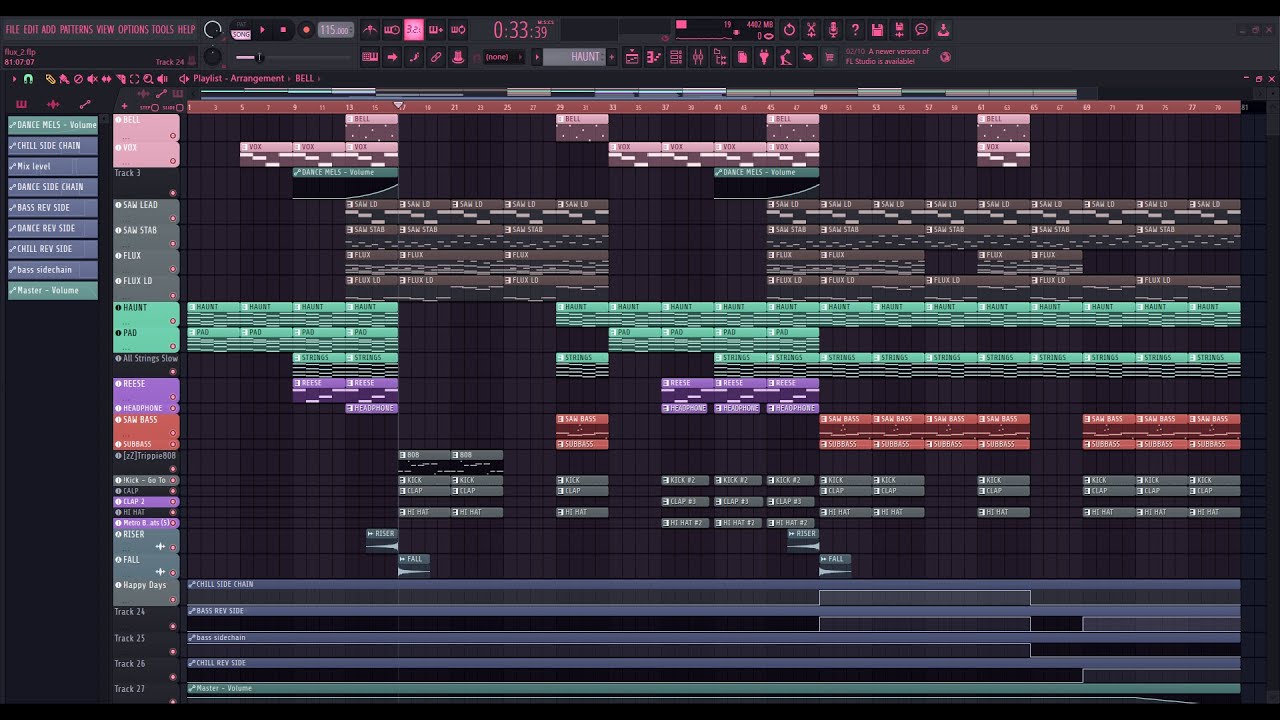1280x720 pixels.
Task: Save the project with the floppy icon
Action: pyautogui.click(x=877, y=30)
